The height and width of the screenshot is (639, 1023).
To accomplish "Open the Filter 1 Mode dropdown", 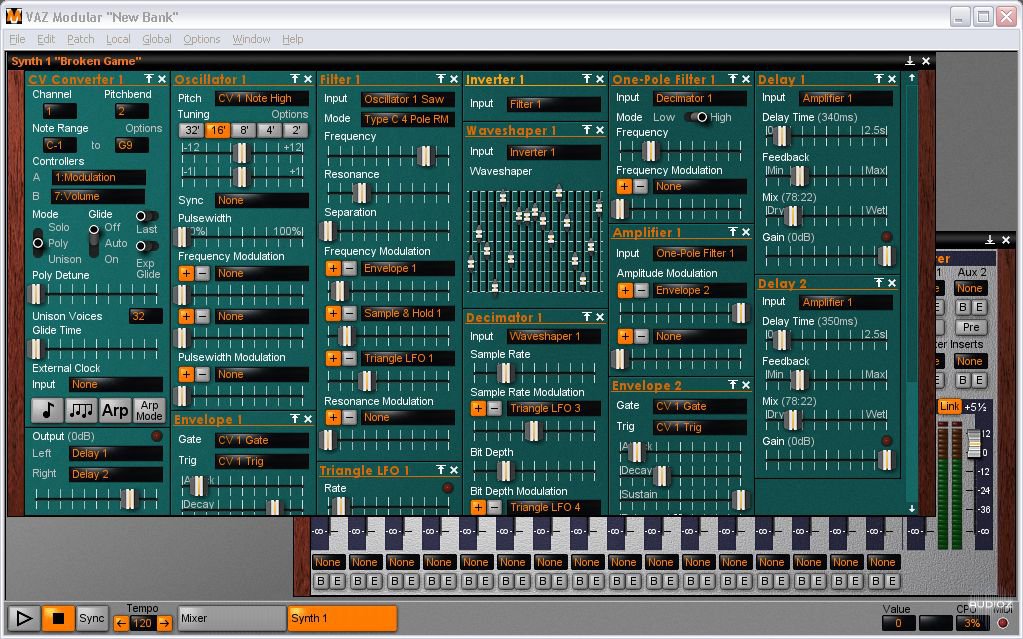I will tap(407, 119).
